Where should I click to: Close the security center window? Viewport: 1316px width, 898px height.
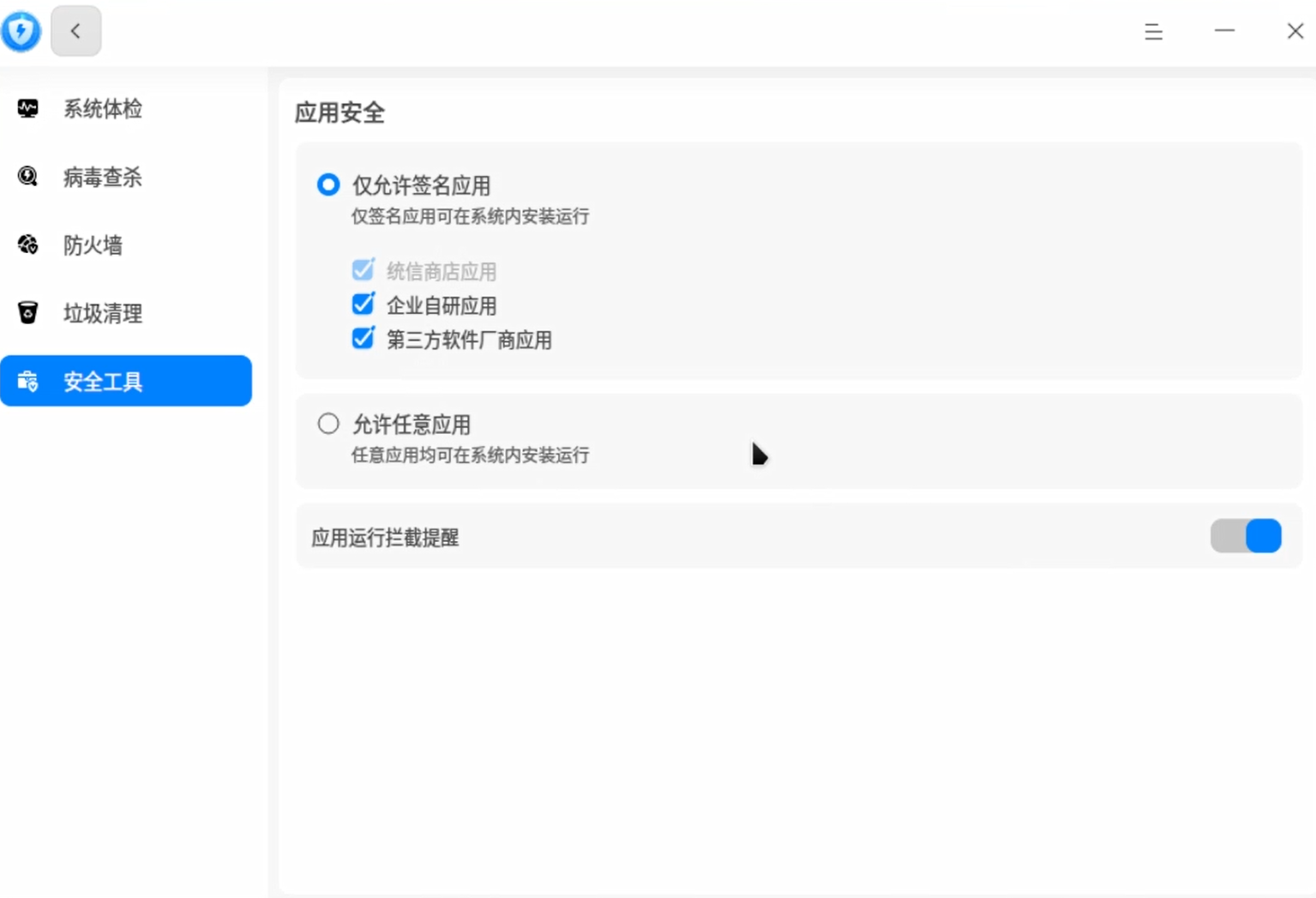pos(1295,32)
